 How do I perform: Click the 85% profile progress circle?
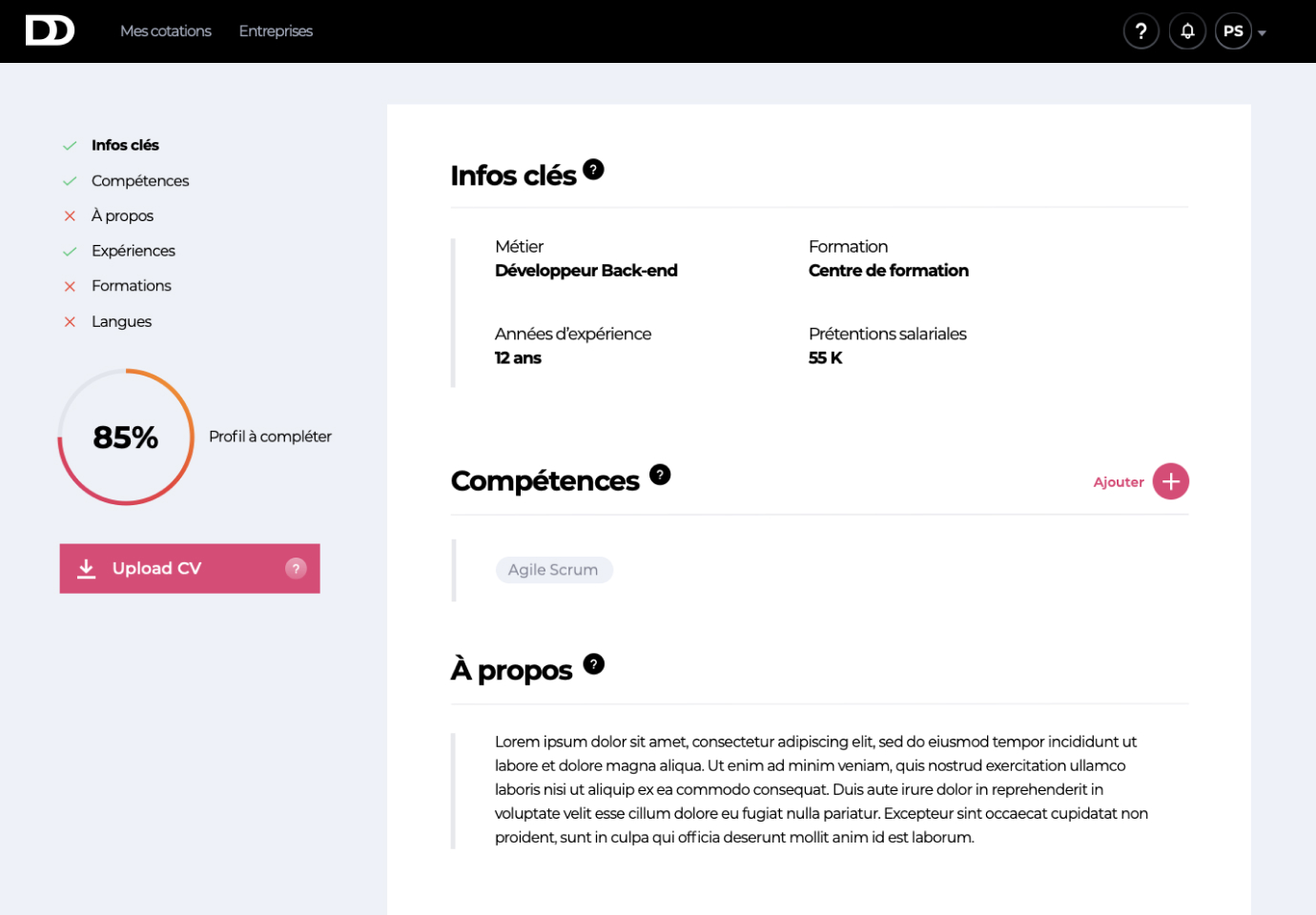(x=126, y=437)
